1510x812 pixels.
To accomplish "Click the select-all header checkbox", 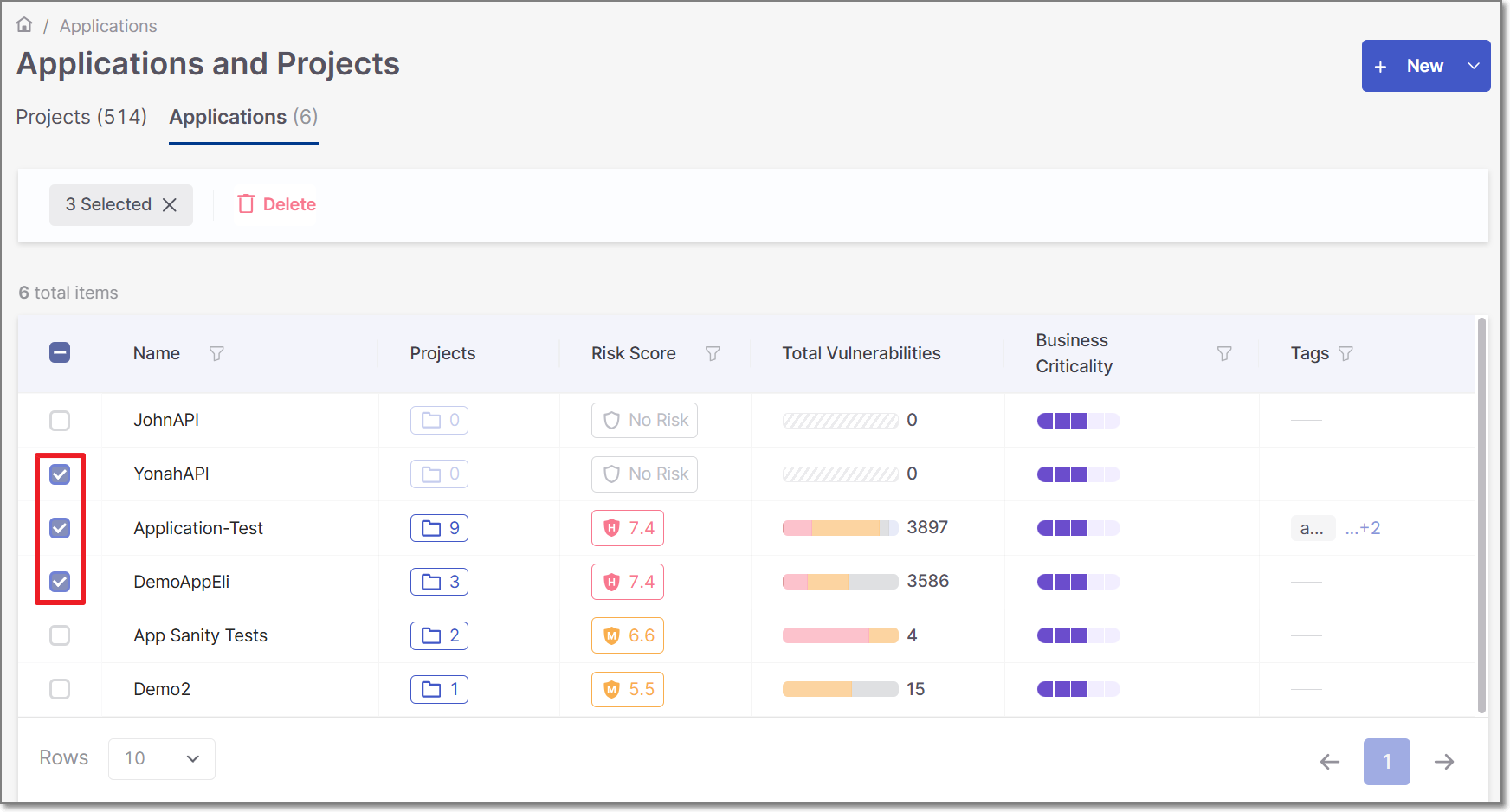I will (60, 352).
